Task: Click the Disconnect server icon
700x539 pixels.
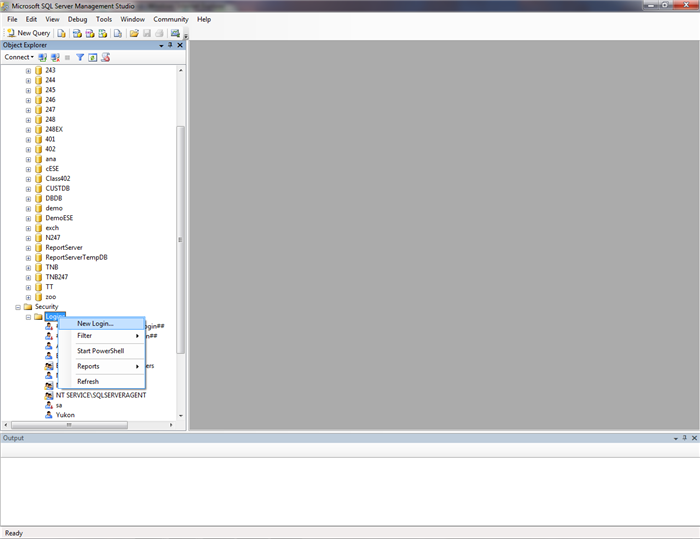Action: 55,58
